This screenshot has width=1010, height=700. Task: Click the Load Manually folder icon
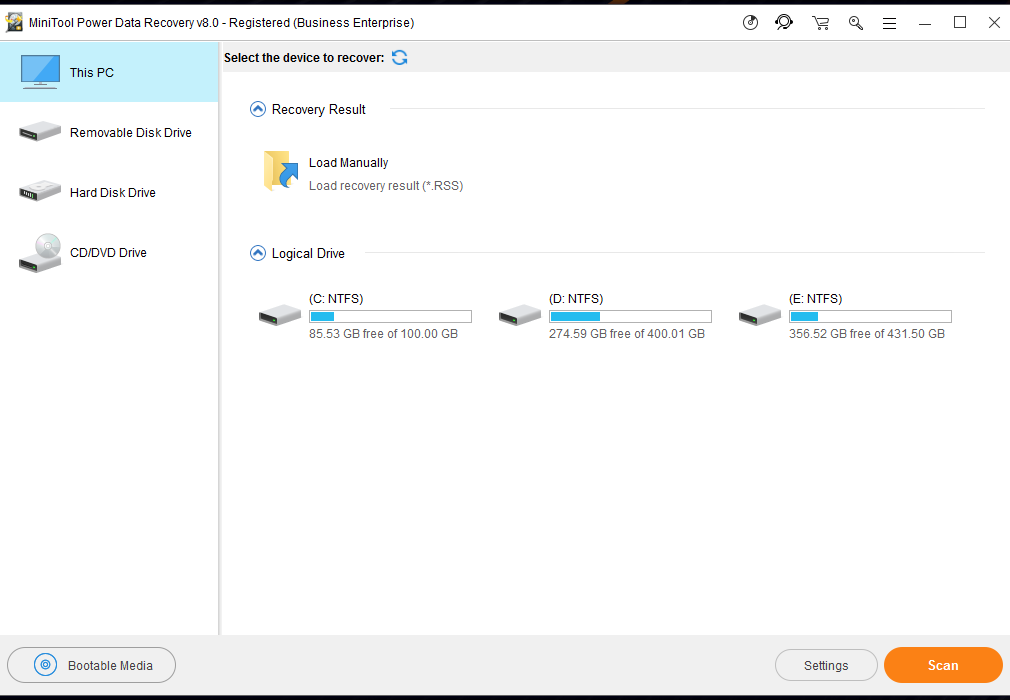pos(281,171)
